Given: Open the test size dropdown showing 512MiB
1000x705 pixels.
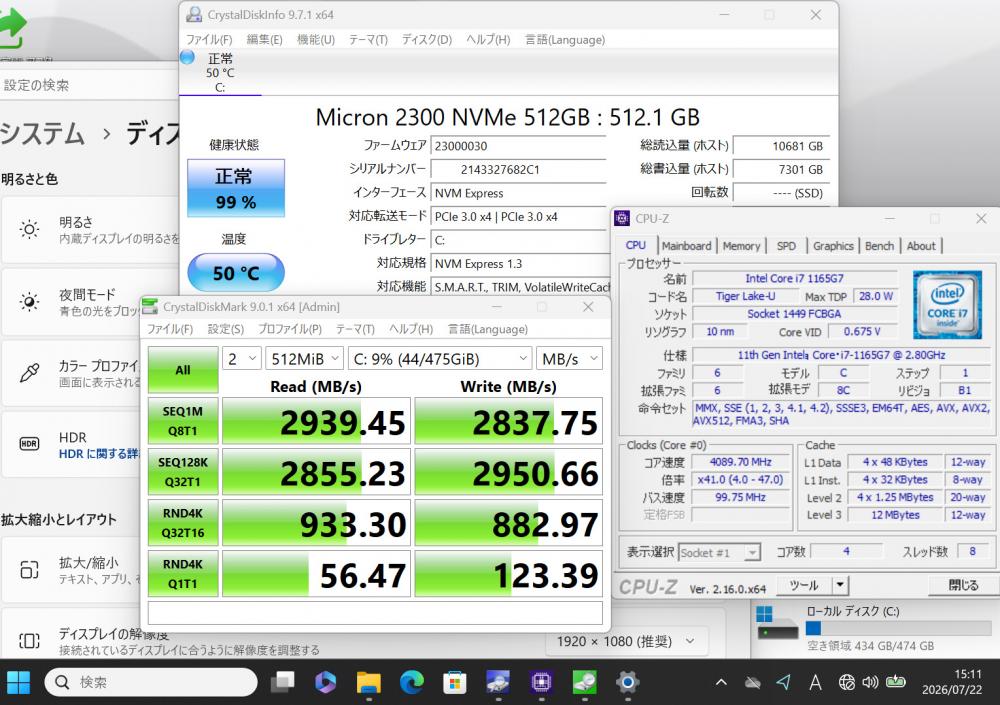Looking at the screenshot, I should point(305,359).
